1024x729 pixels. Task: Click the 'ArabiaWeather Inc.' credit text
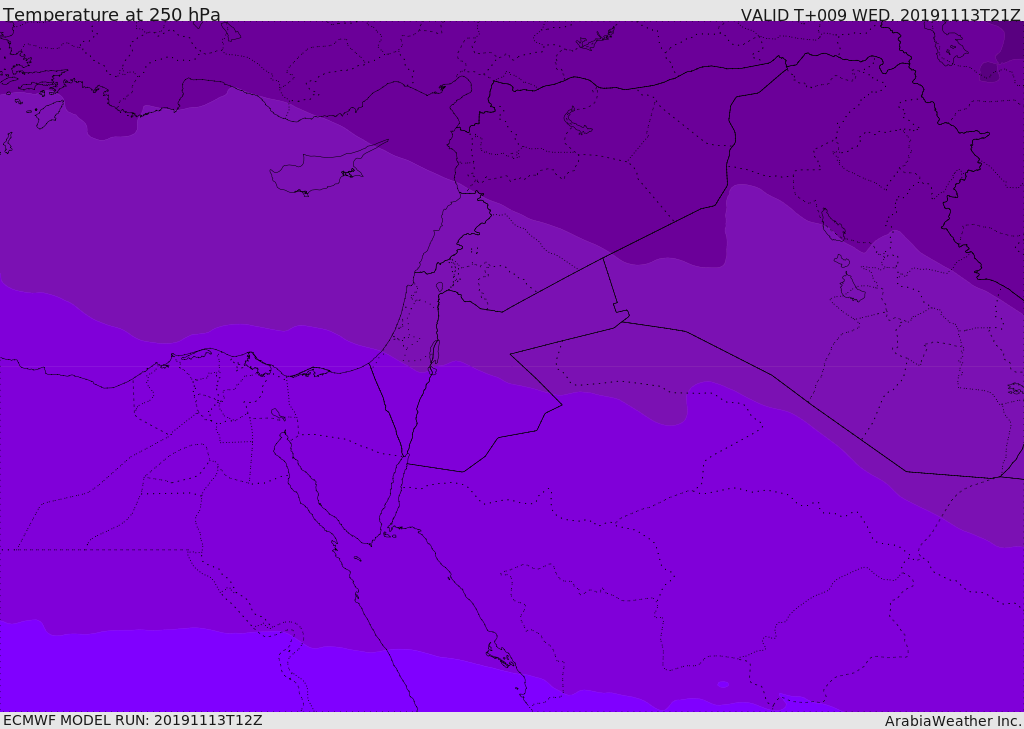coord(952,721)
